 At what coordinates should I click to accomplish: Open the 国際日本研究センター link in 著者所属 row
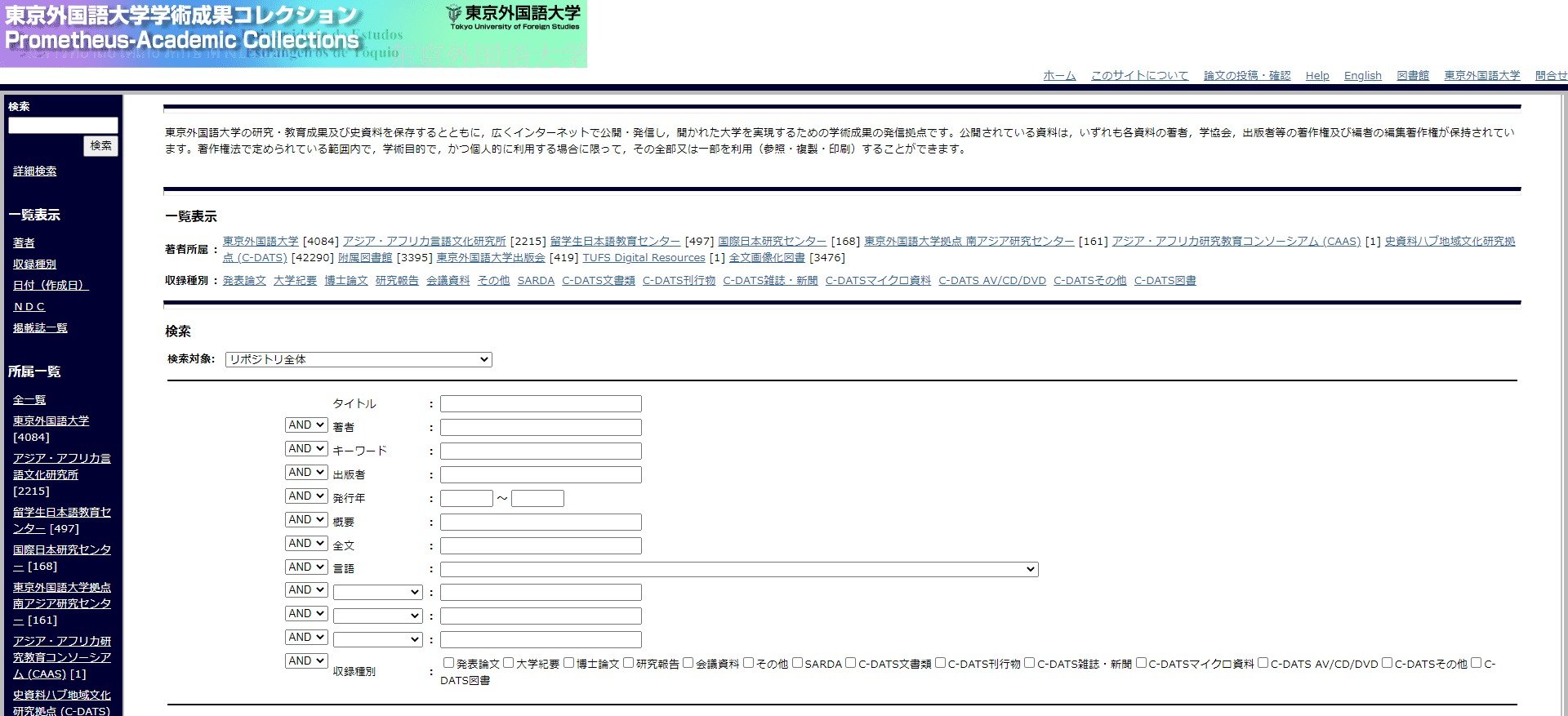pos(772,242)
